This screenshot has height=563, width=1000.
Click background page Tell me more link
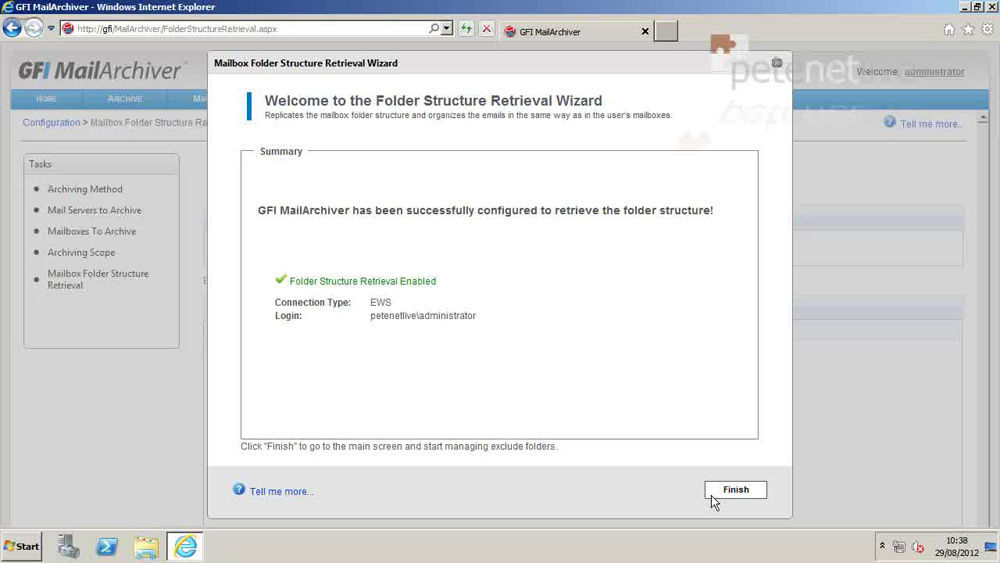[931, 124]
